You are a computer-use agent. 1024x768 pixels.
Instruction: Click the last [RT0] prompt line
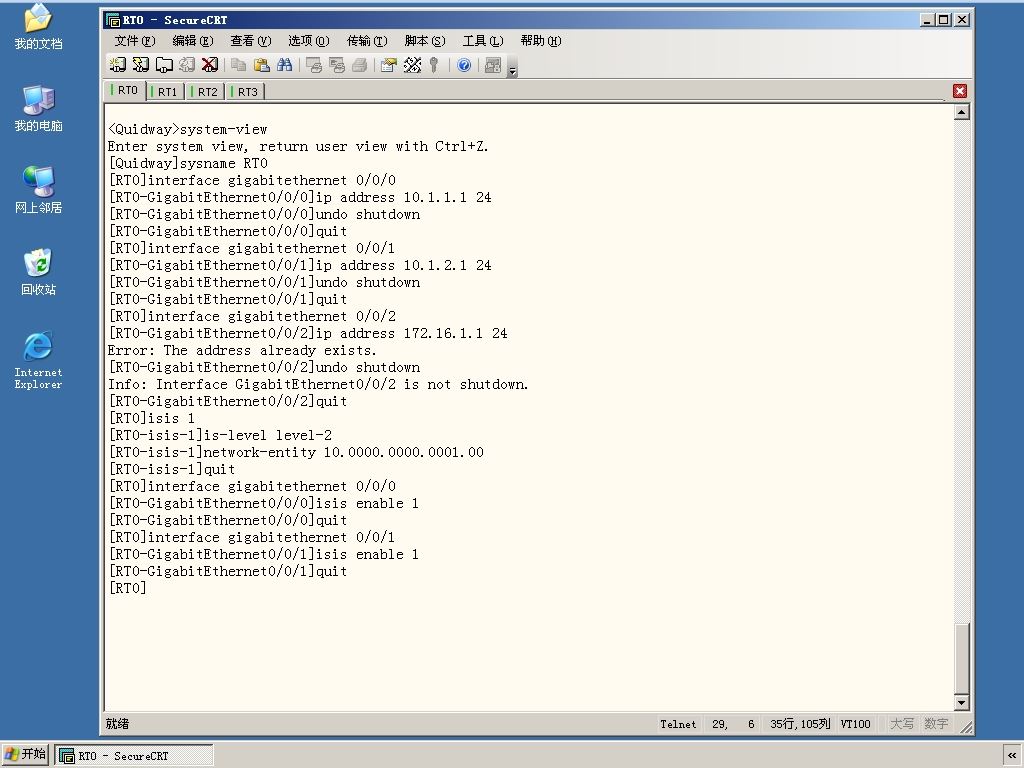[x=127, y=588]
